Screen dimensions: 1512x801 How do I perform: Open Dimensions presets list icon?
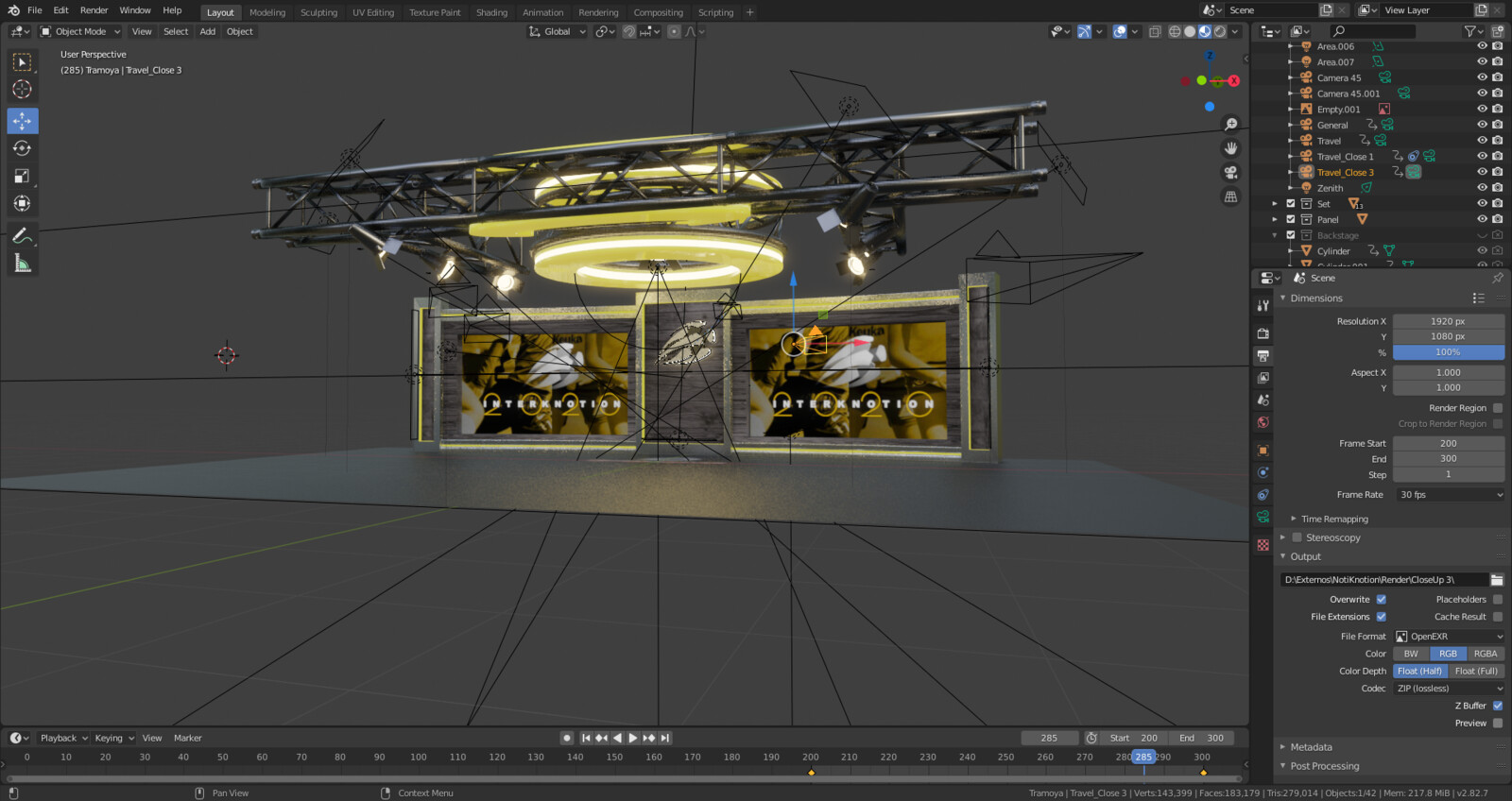1479,298
